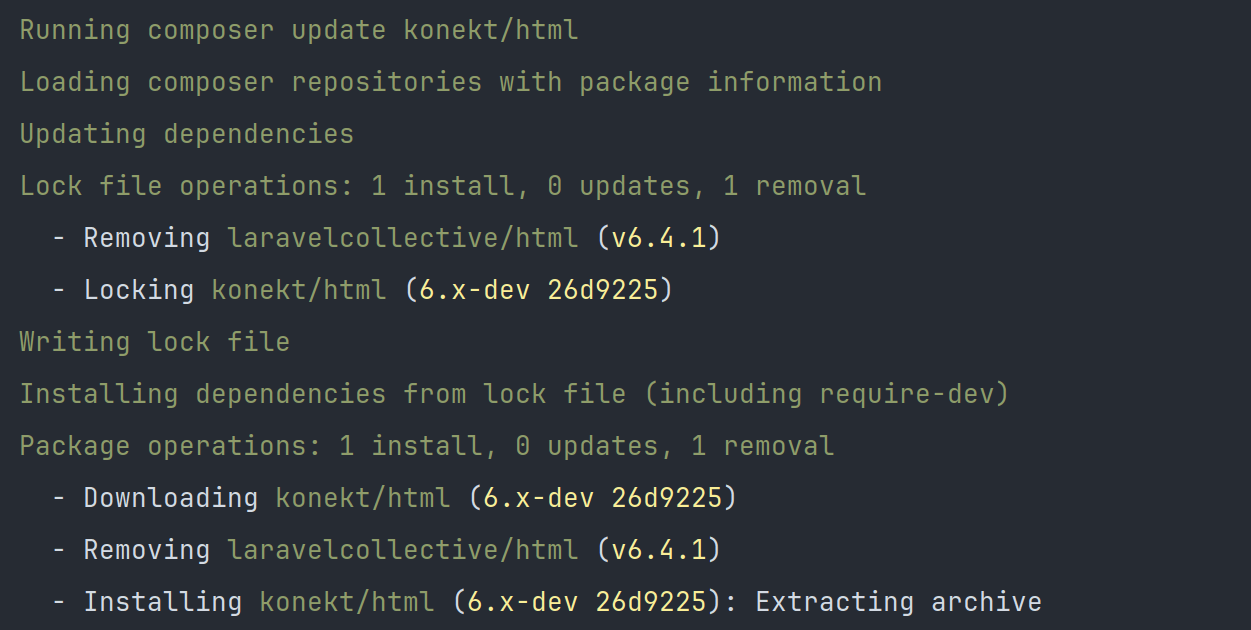Click the 'Updating dependencies' output line

[187, 134]
